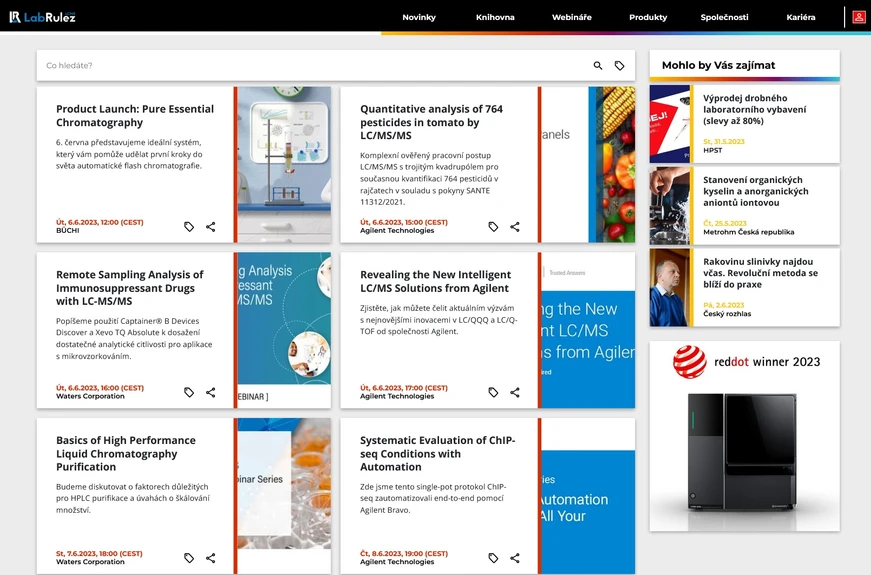Open 'Systematic Evaluation of ChIP-seq Conditions' title
871x575 pixels.
pyautogui.click(x=438, y=453)
